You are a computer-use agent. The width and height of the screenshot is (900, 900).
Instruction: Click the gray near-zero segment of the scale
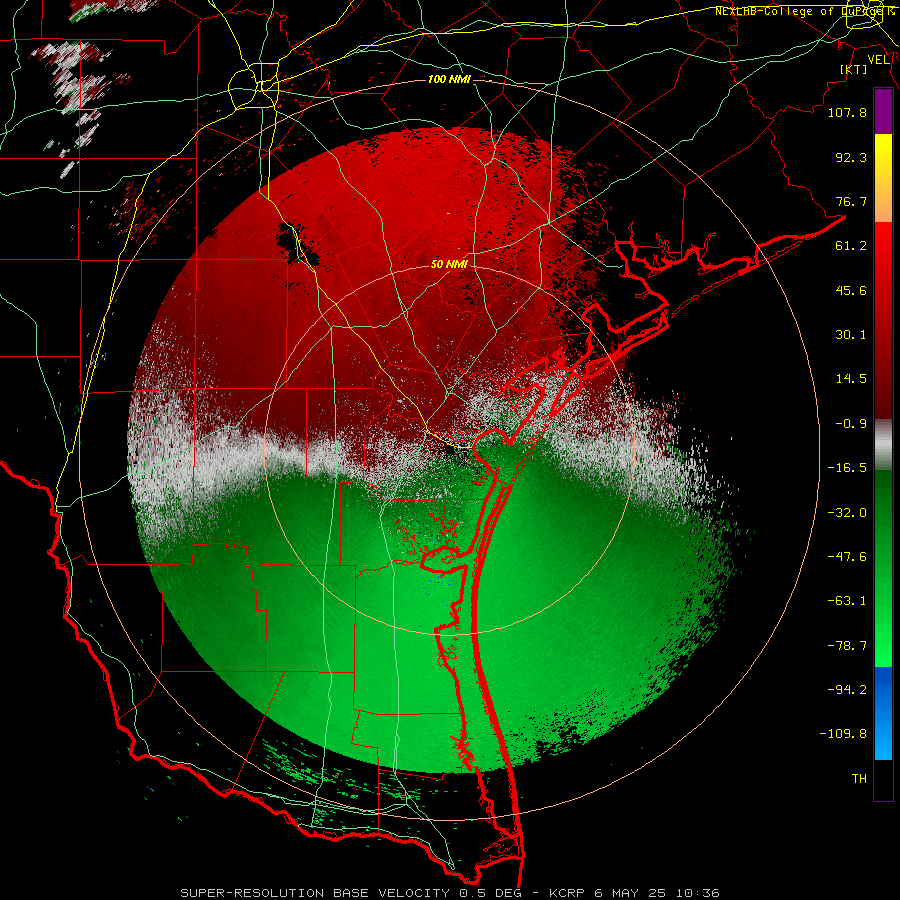pos(883,444)
